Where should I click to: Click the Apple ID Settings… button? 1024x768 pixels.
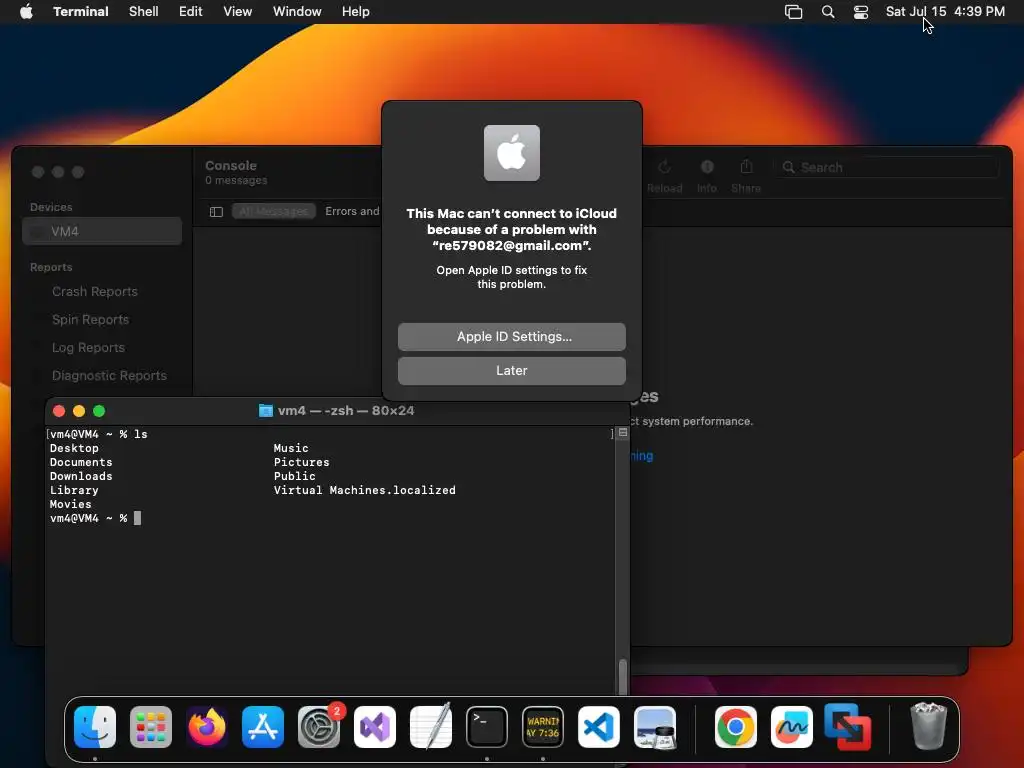coord(511,336)
